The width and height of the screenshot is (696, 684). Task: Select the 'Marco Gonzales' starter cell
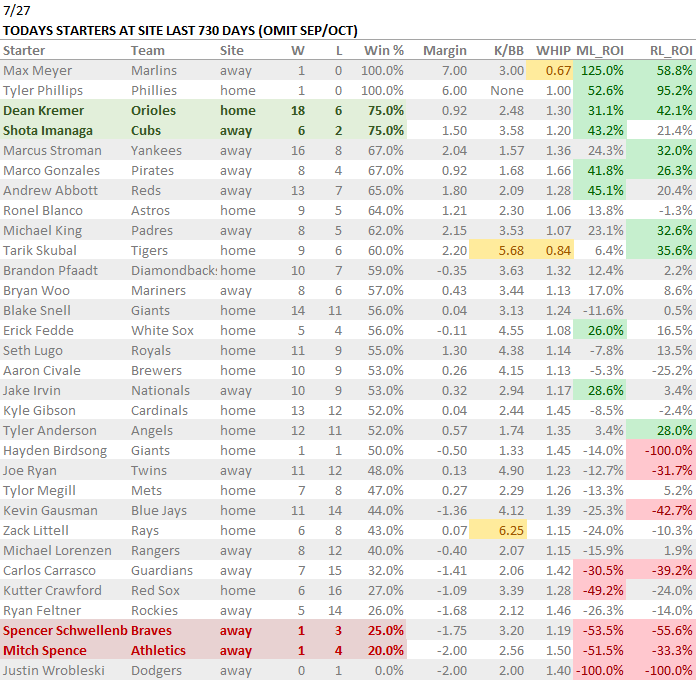coord(51,170)
